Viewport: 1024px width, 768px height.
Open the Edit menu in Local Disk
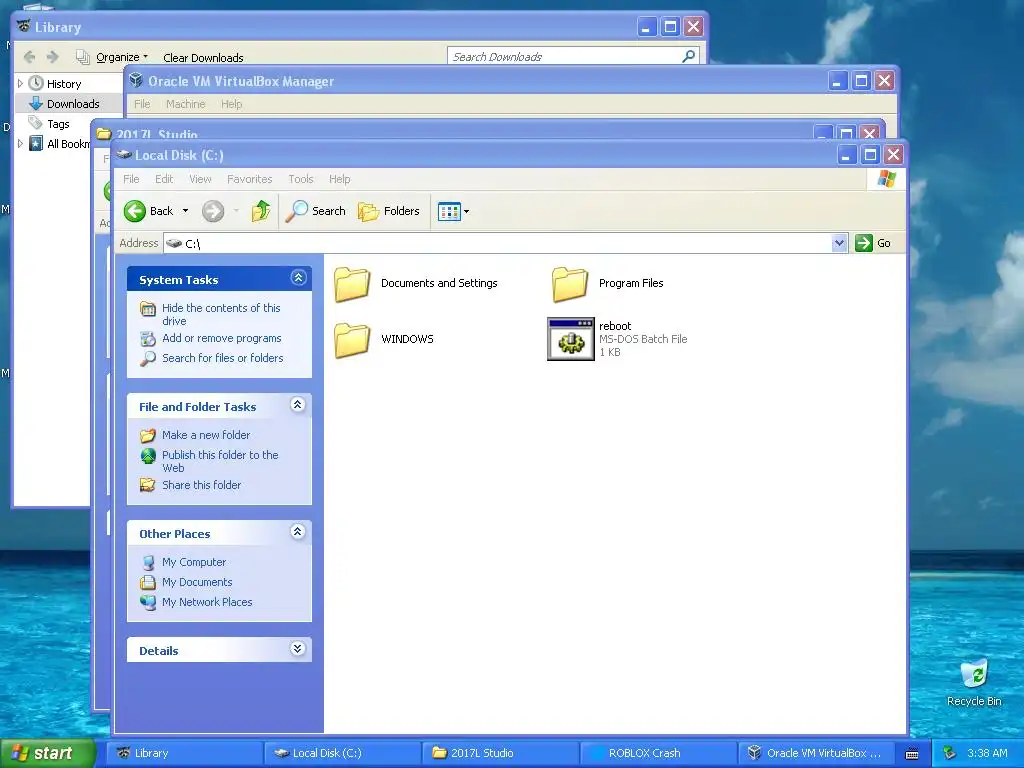[x=164, y=179]
